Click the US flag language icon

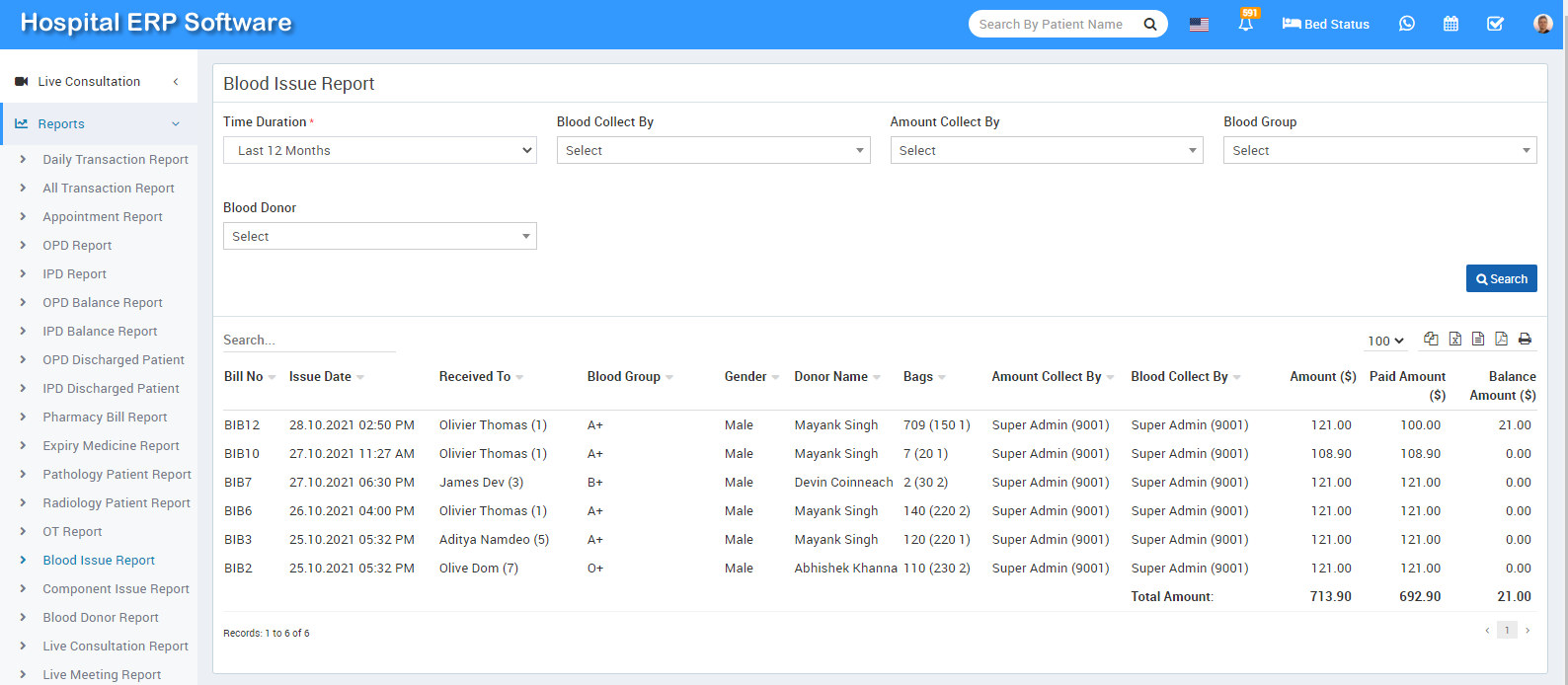pyautogui.click(x=1199, y=24)
